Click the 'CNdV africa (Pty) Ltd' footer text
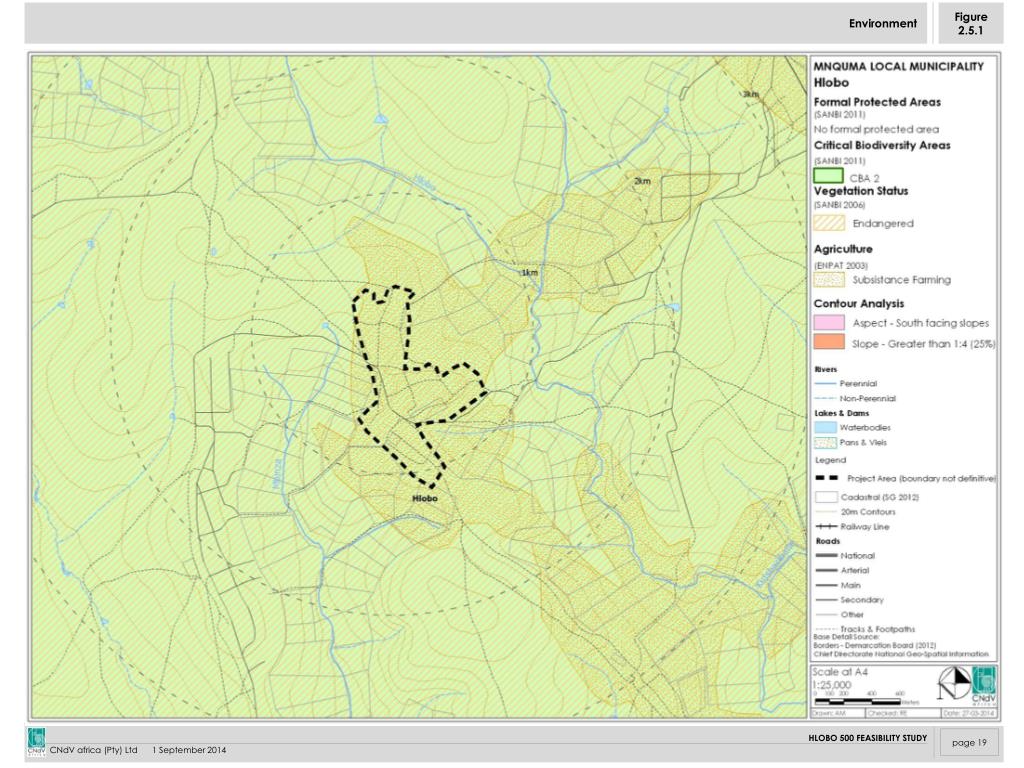This screenshot has width=1024, height=768. tap(93, 750)
